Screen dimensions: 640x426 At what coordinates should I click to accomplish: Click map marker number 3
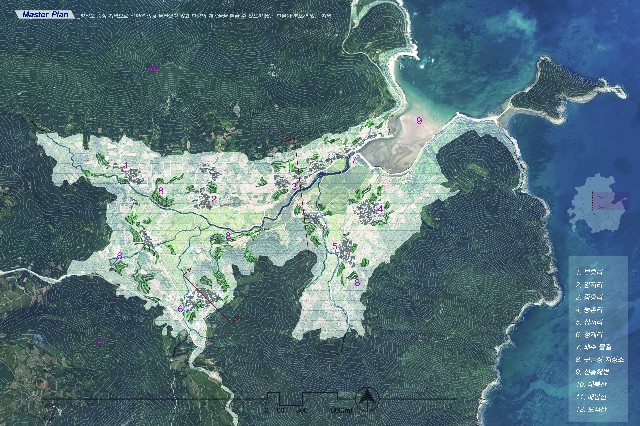[293, 186]
